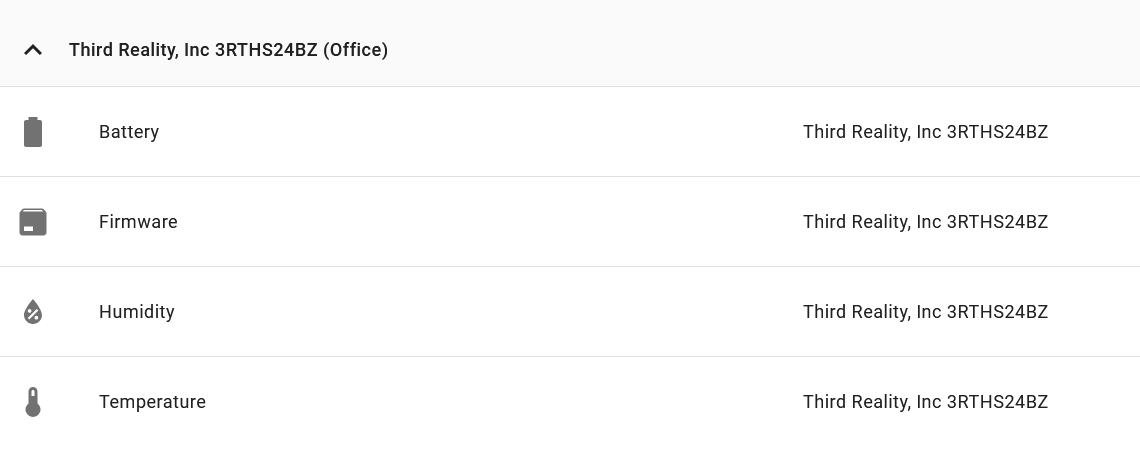Viewport: 1140px width, 456px height.
Task: Click the Firmware package icon
Action: pos(33,222)
